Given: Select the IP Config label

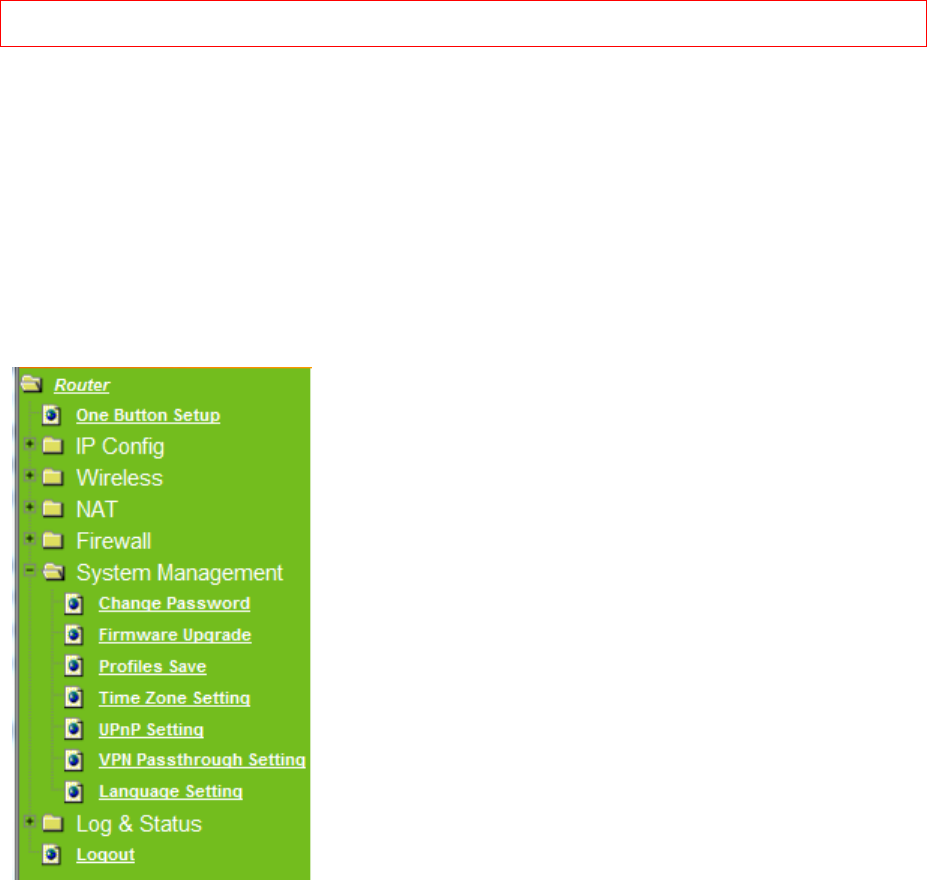Looking at the screenshot, I should 120,447.
